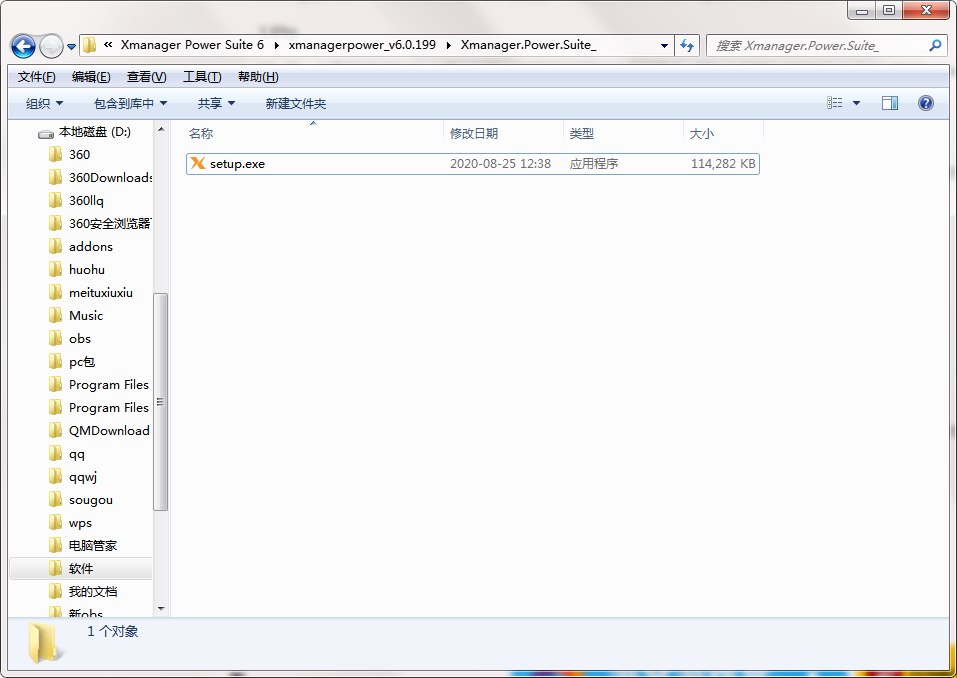The height and width of the screenshot is (678, 957).
Task: Open the 组织 dropdown menu
Action: pyautogui.click(x=44, y=104)
